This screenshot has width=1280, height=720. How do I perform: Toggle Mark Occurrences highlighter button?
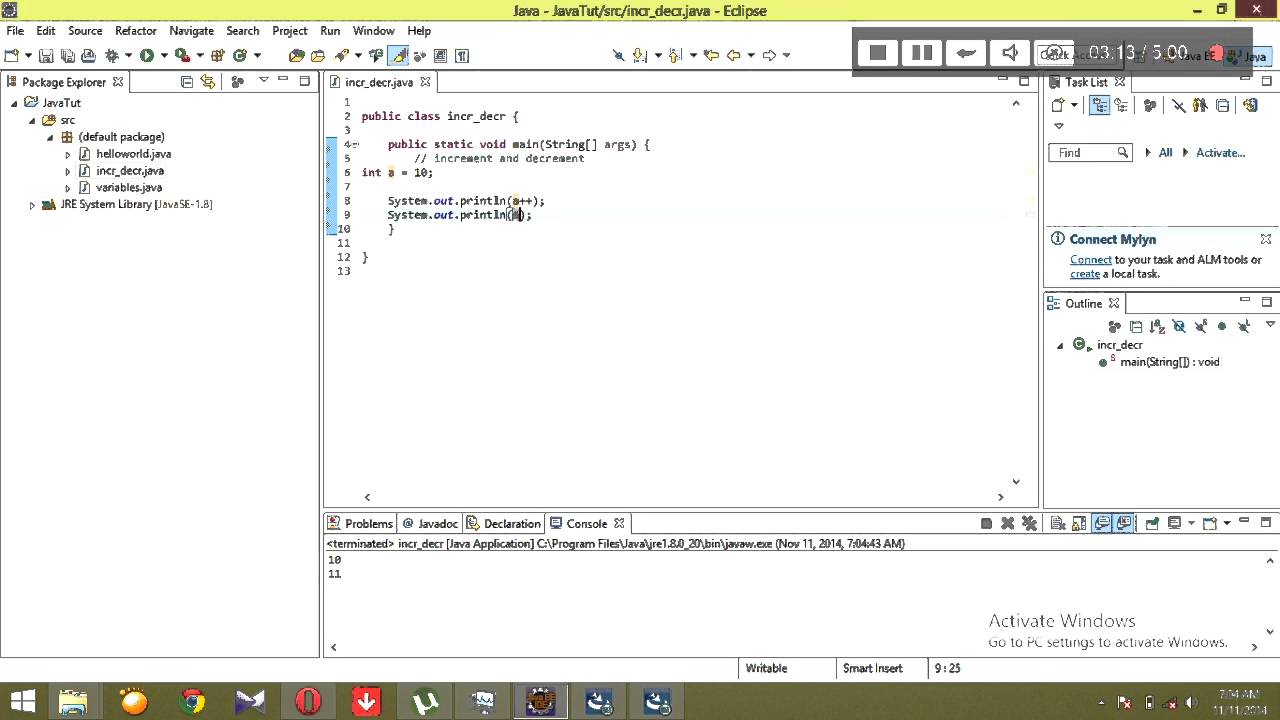pos(398,55)
